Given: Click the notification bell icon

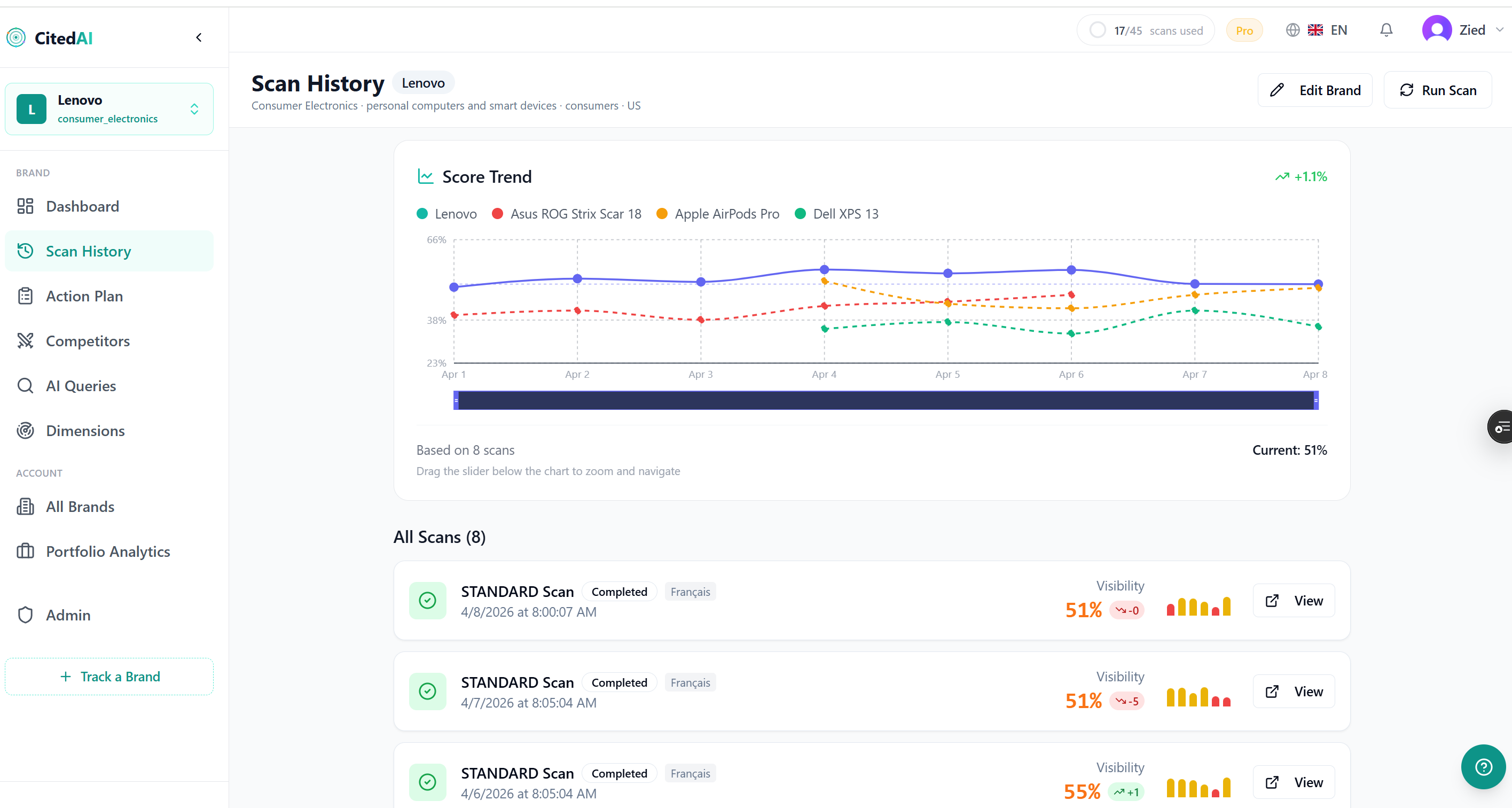Looking at the screenshot, I should tap(1386, 30).
